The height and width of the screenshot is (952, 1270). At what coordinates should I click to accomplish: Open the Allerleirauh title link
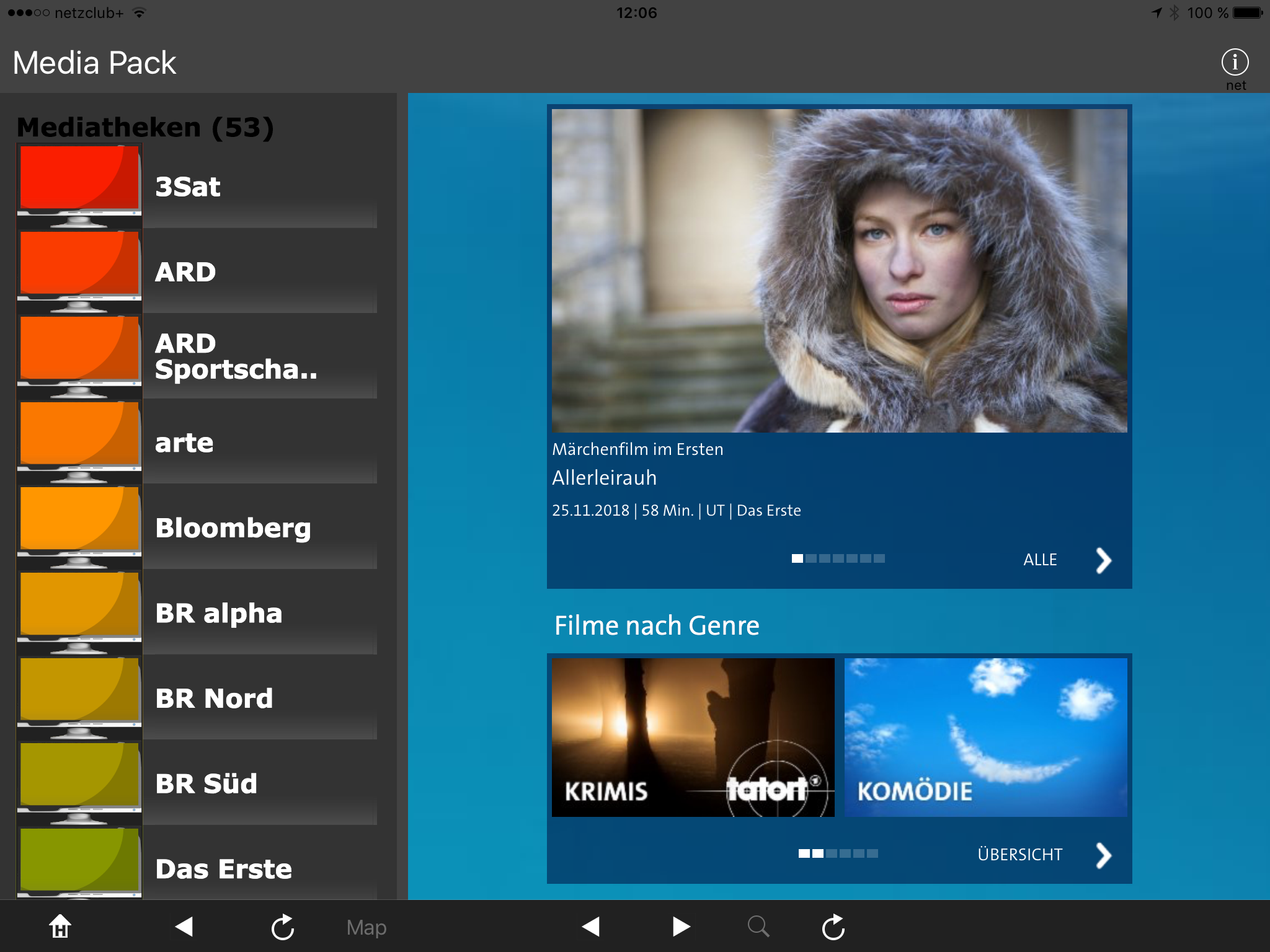[x=604, y=478]
